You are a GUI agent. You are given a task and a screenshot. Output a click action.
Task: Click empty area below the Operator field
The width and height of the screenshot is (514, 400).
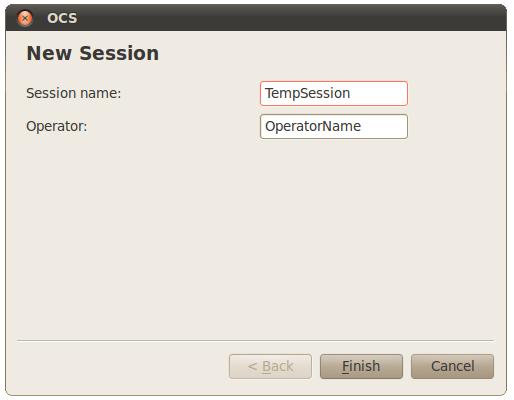coord(255,233)
